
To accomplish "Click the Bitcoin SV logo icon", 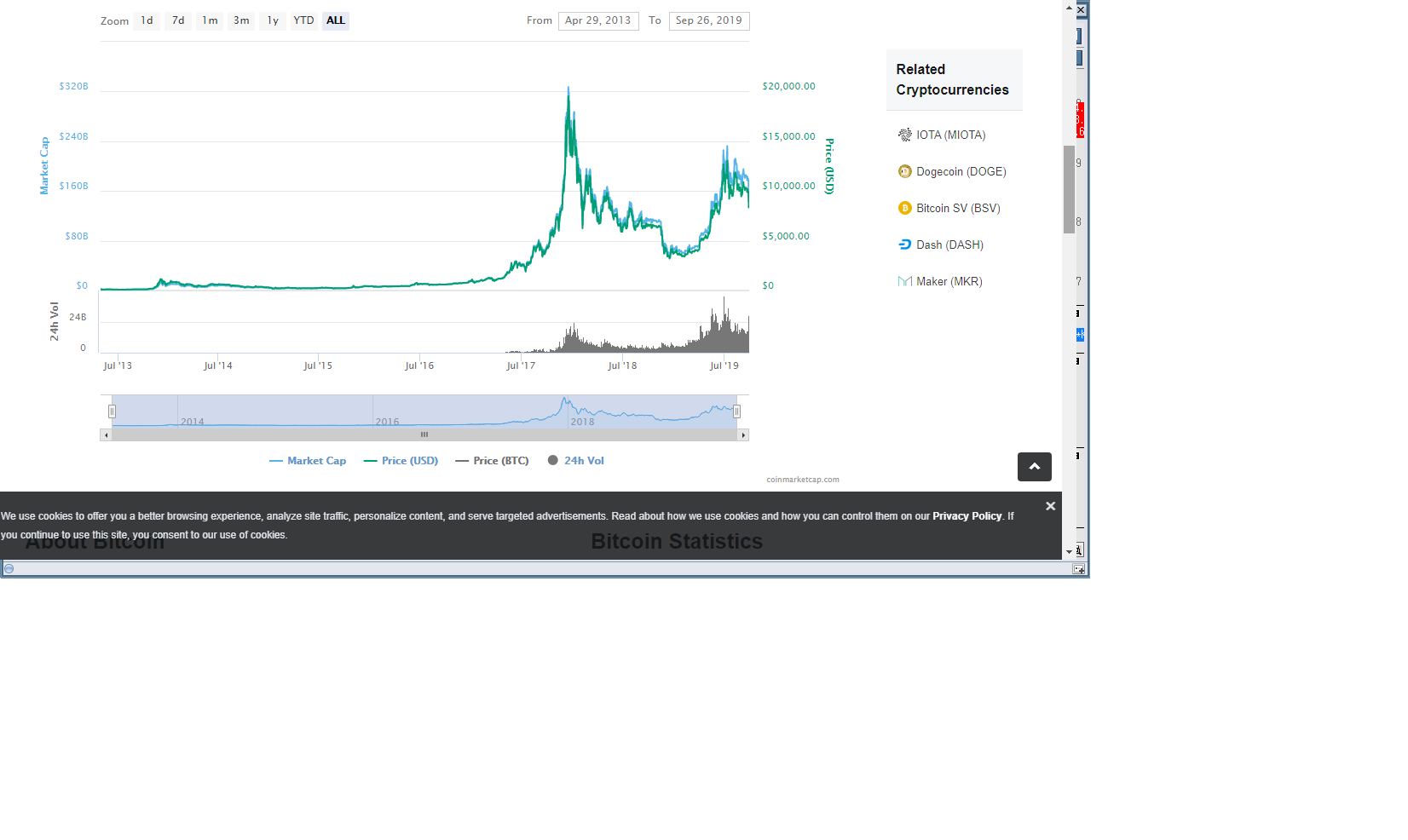I will [905, 208].
